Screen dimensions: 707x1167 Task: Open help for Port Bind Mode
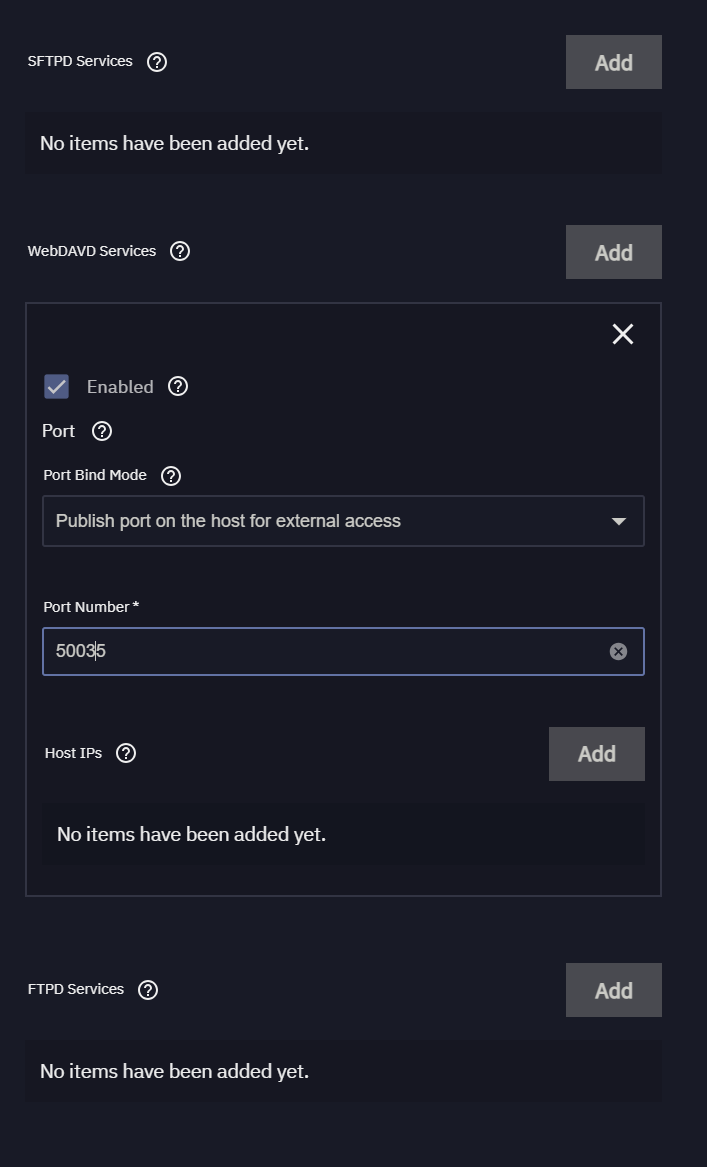171,476
